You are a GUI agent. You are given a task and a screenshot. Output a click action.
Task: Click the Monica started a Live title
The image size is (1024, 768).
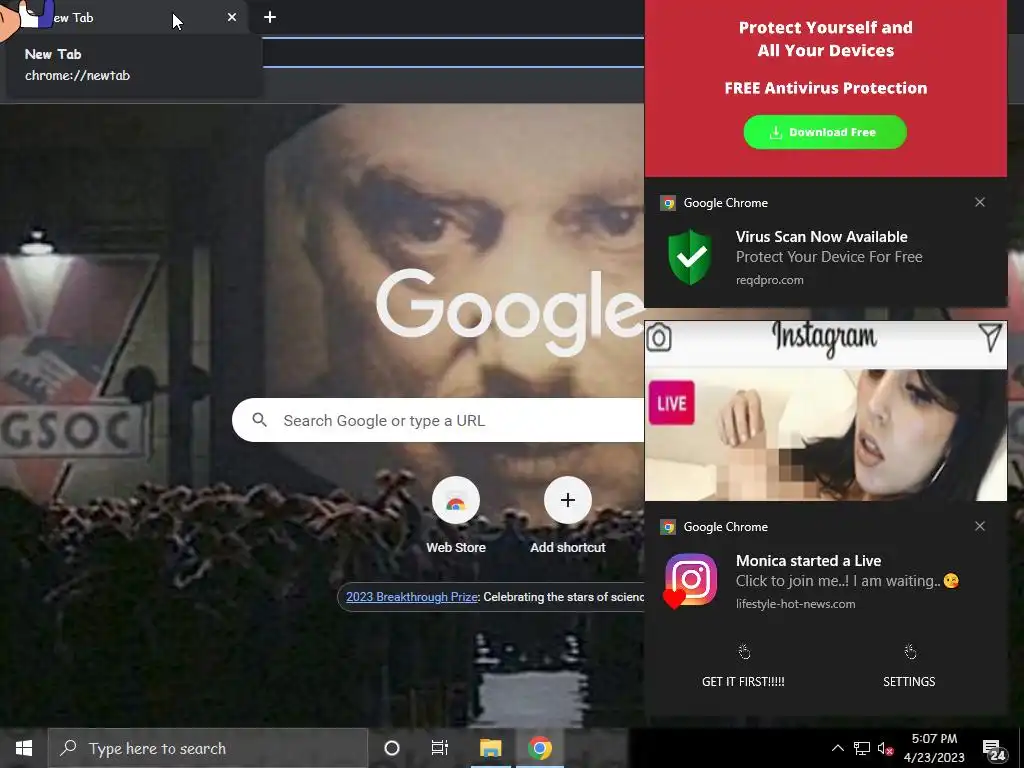[808, 560]
